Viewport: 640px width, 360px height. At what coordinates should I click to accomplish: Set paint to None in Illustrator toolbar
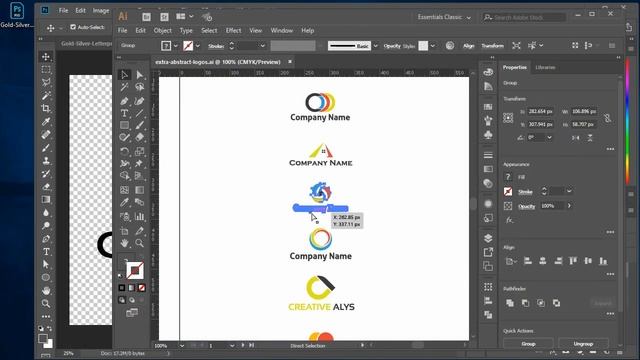click(x=142, y=288)
